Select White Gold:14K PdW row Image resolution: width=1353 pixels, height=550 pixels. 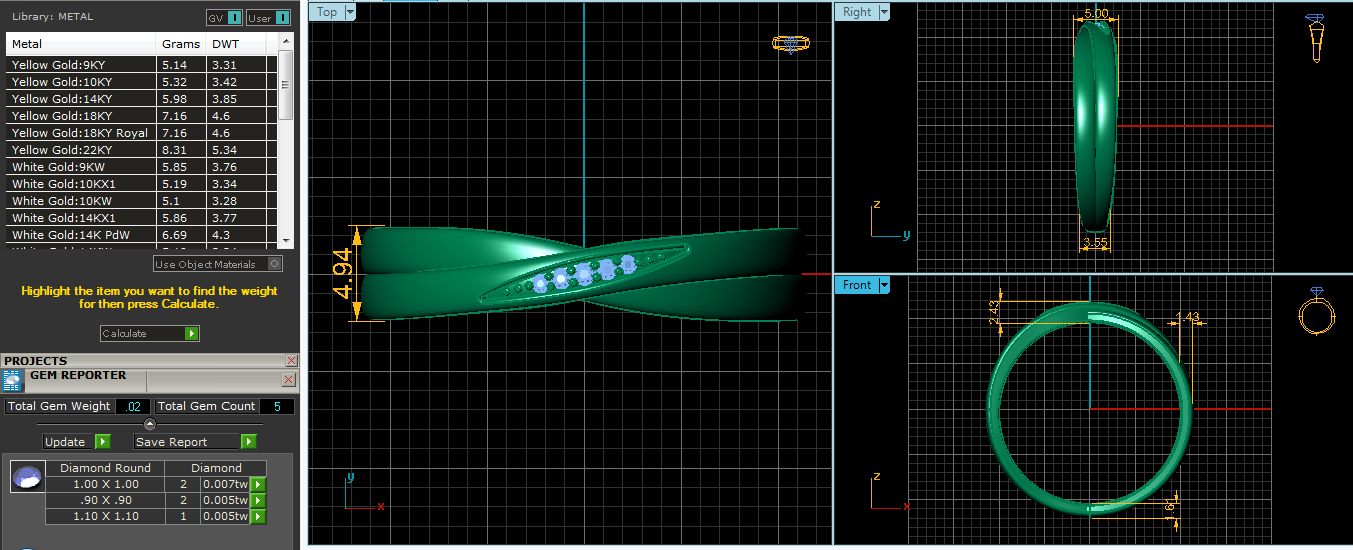(x=141, y=234)
